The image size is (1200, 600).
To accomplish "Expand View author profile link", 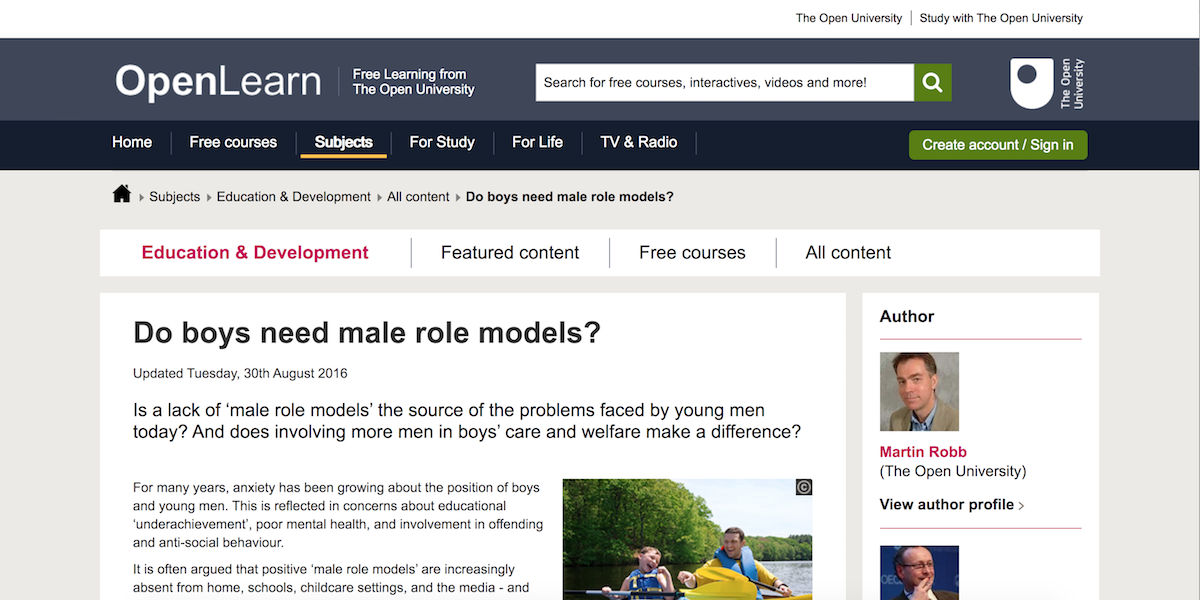I will pyautogui.click(x=951, y=505).
